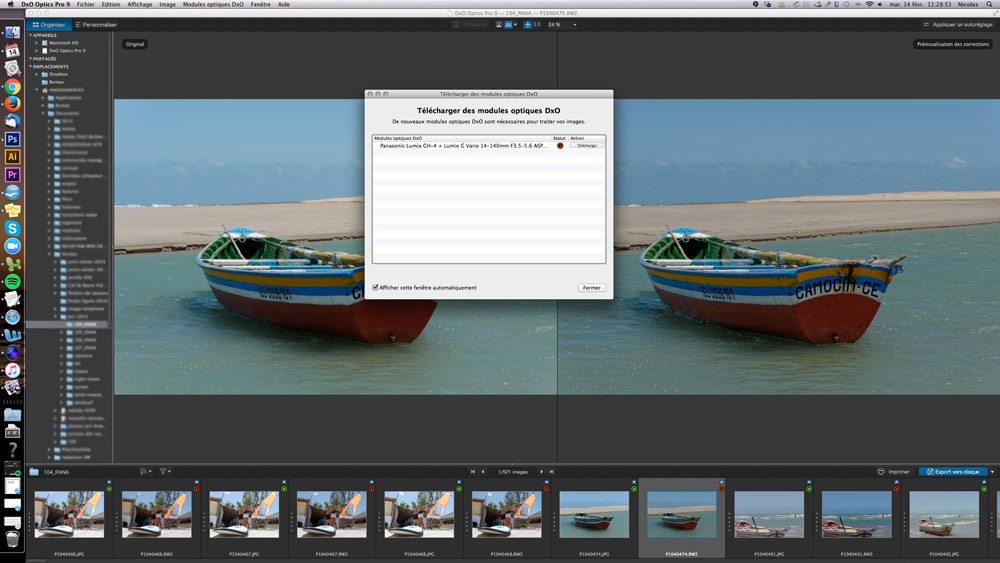Select thumbnail P1040467.JPG
Viewport: 1000px width, 563px height.
pyautogui.click(x=244, y=515)
